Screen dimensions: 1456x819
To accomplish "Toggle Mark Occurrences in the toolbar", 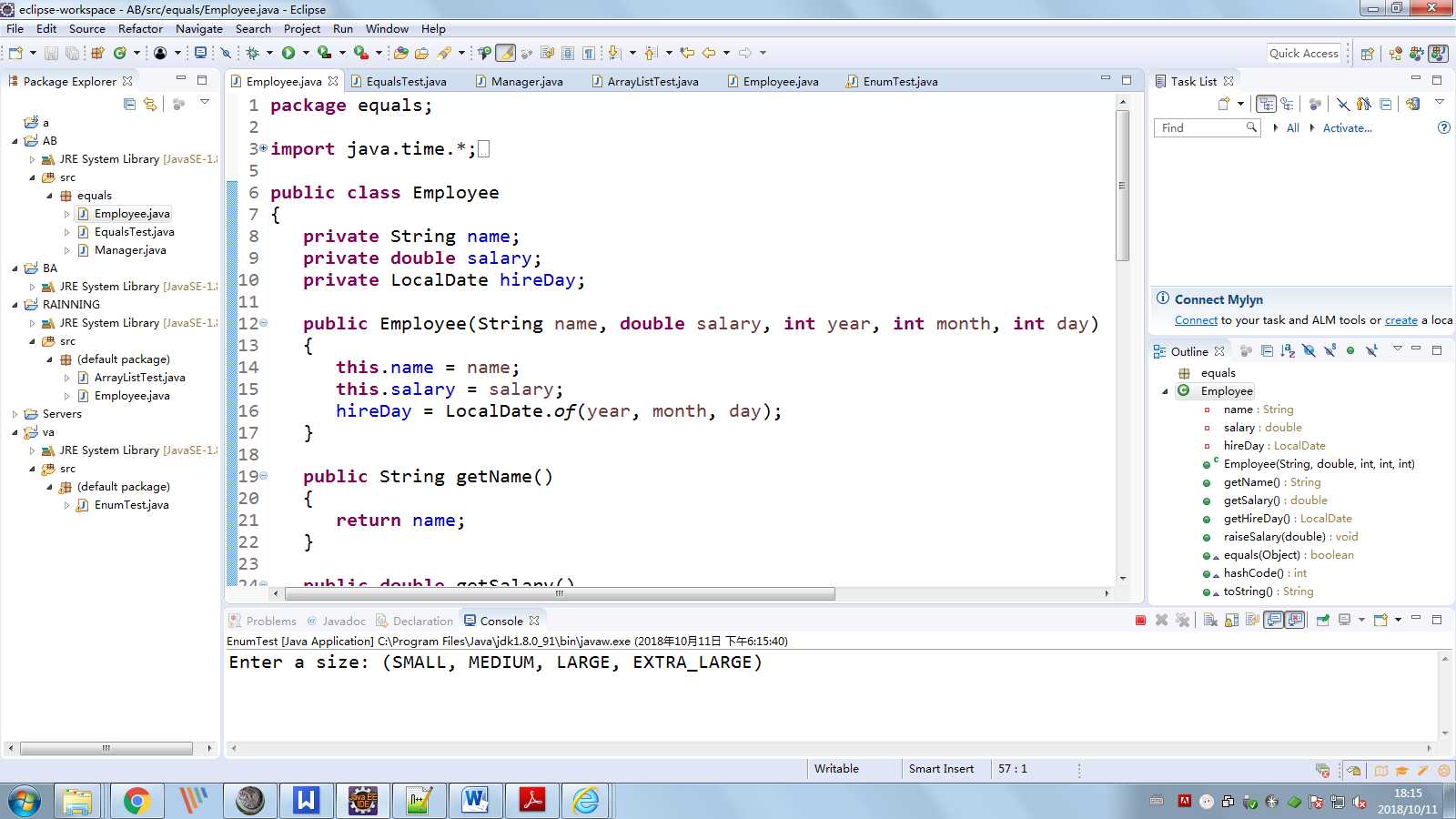I will [x=505, y=53].
